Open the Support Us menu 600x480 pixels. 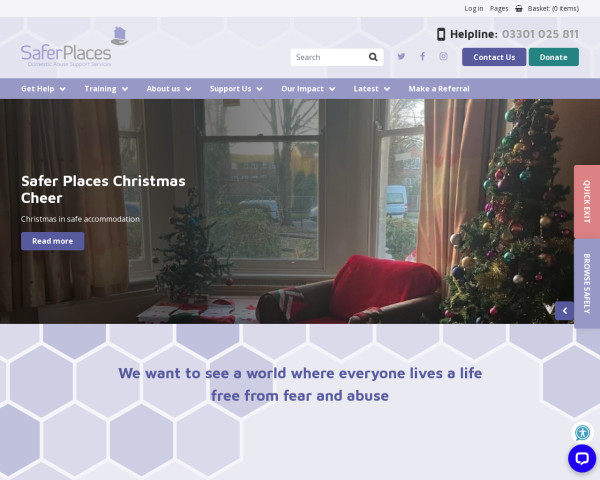point(236,89)
